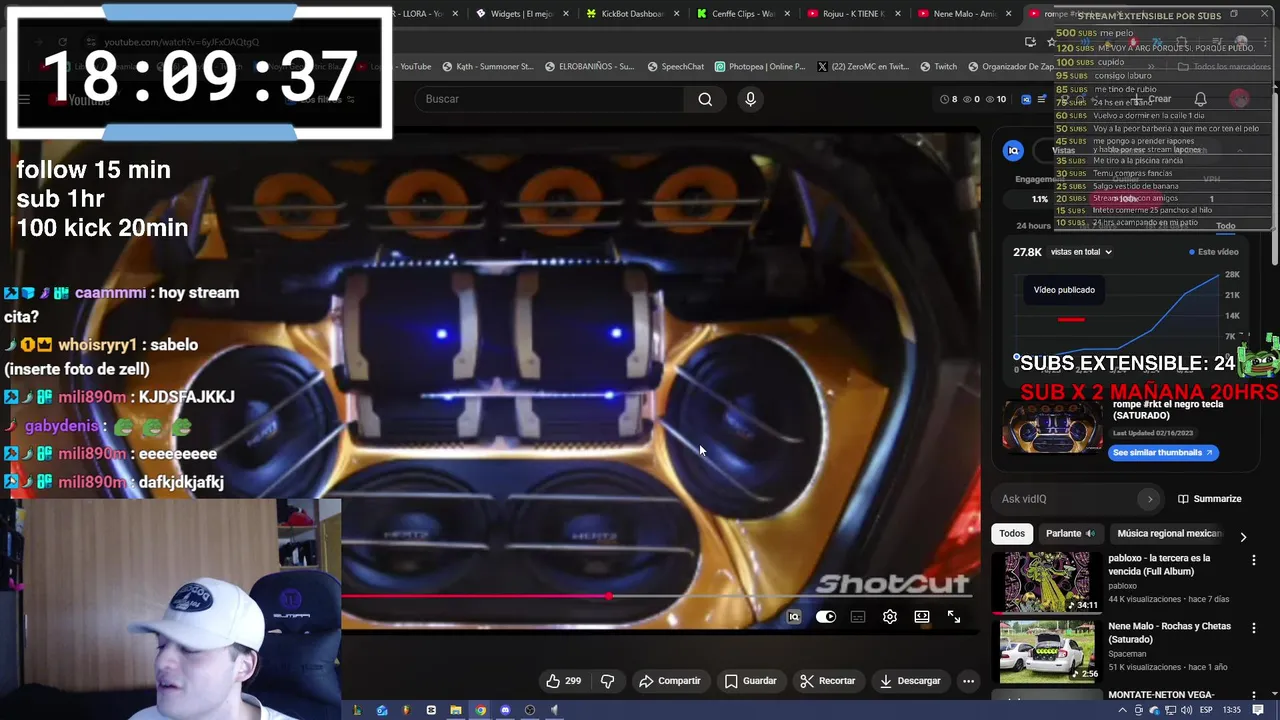Show more filter chips with right arrow

click(x=1243, y=537)
